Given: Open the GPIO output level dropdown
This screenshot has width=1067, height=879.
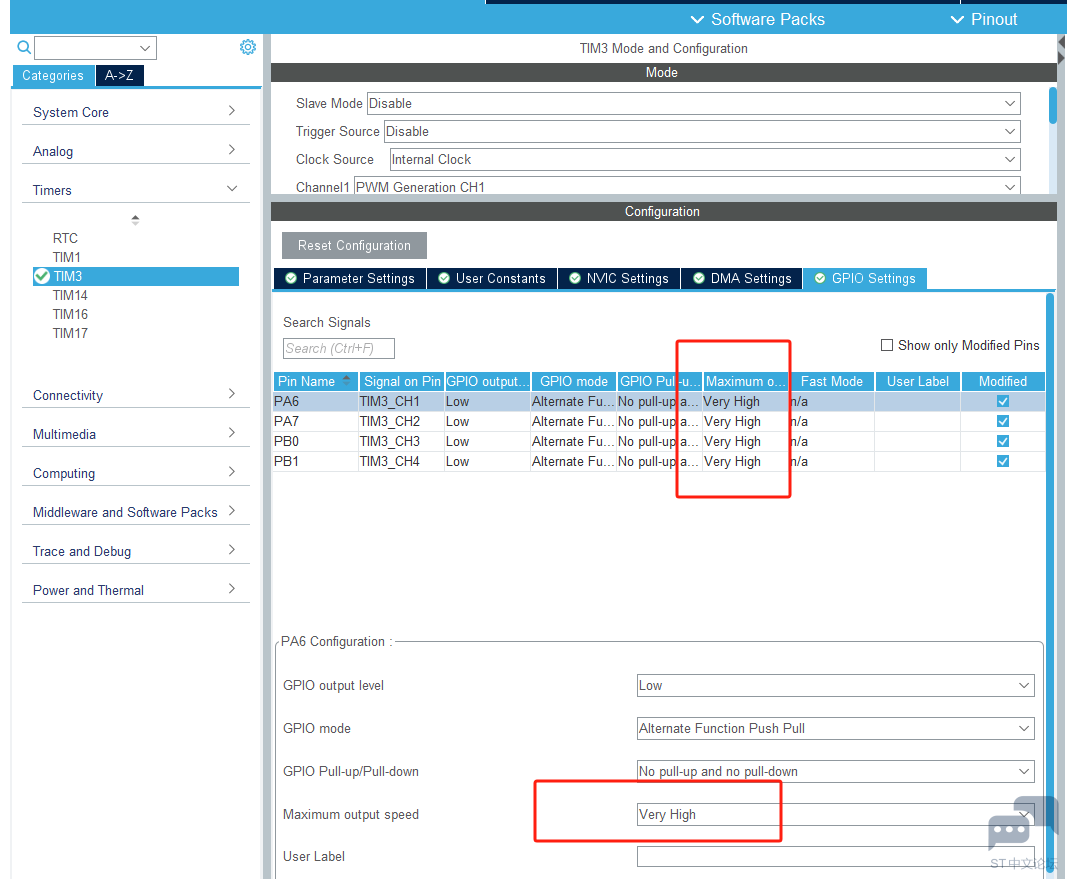Looking at the screenshot, I should tap(836, 685).
